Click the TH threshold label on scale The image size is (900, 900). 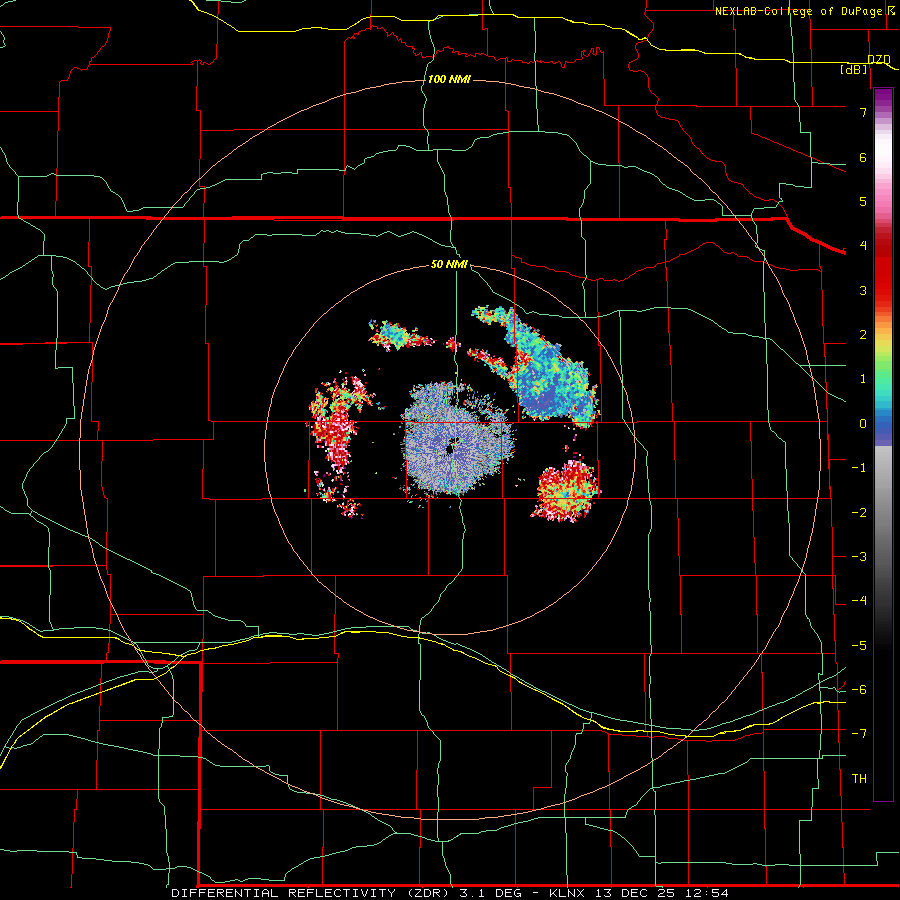click(859, 779)
